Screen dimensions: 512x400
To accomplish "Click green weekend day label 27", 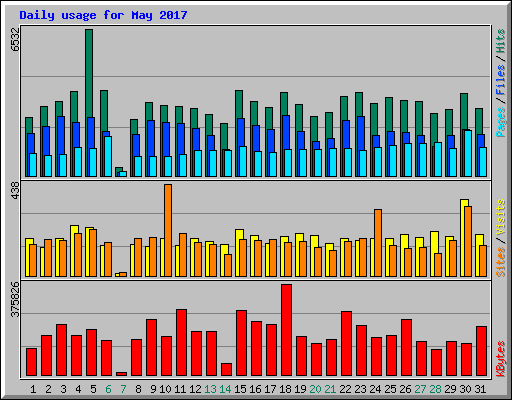I will [x=420, y=389].
